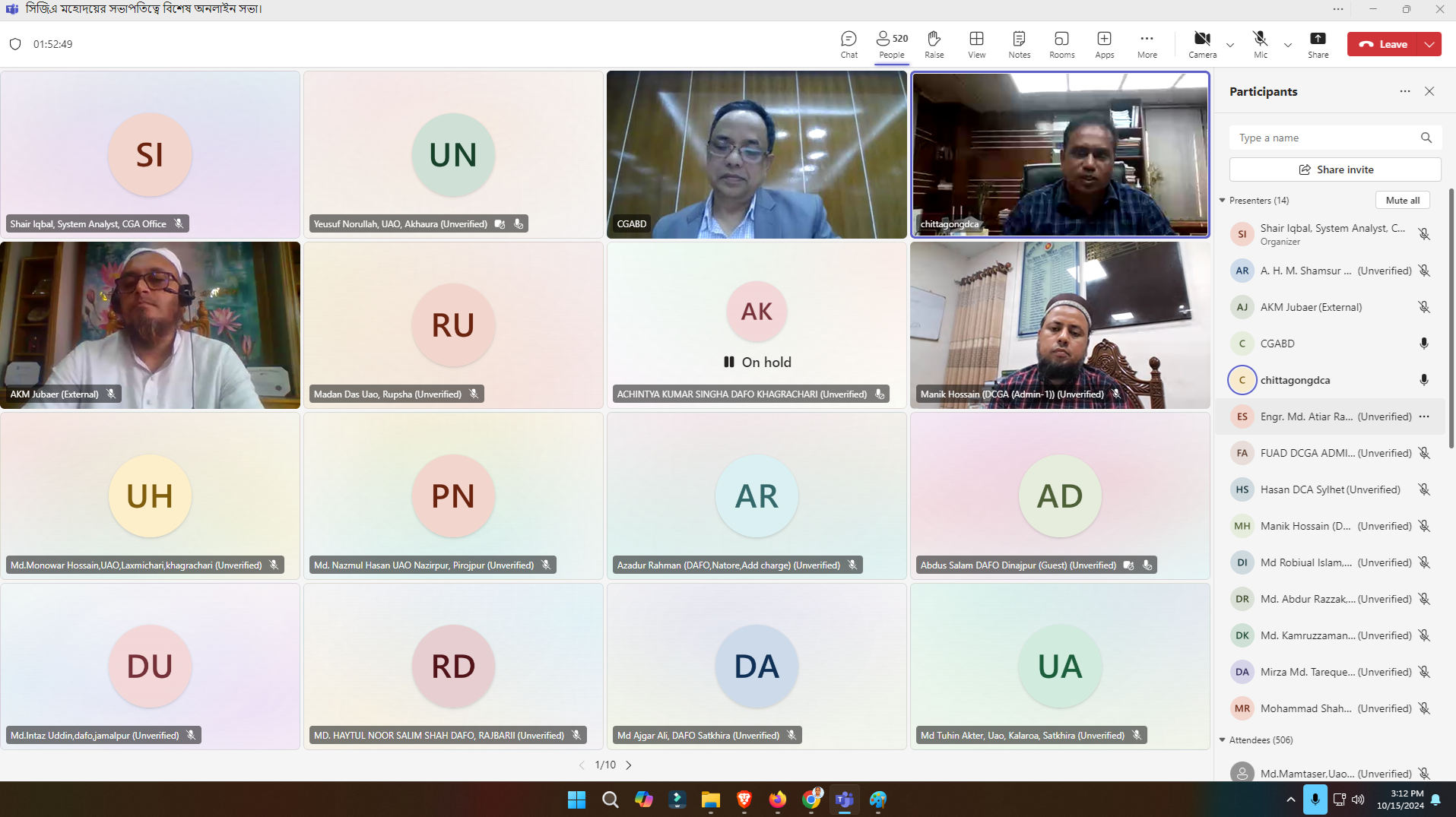Click the Share invite button

(1335, 169)
